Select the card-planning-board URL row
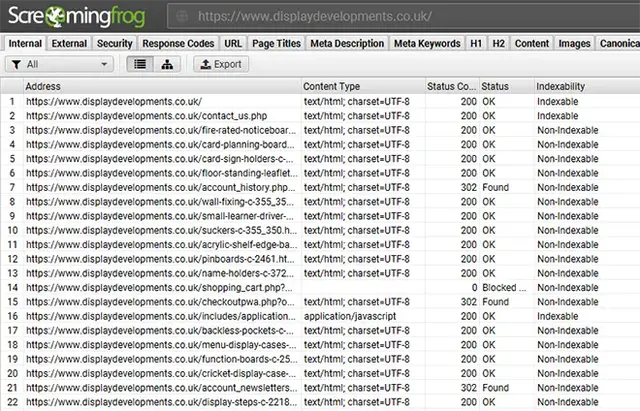 (x=160, y=144)
